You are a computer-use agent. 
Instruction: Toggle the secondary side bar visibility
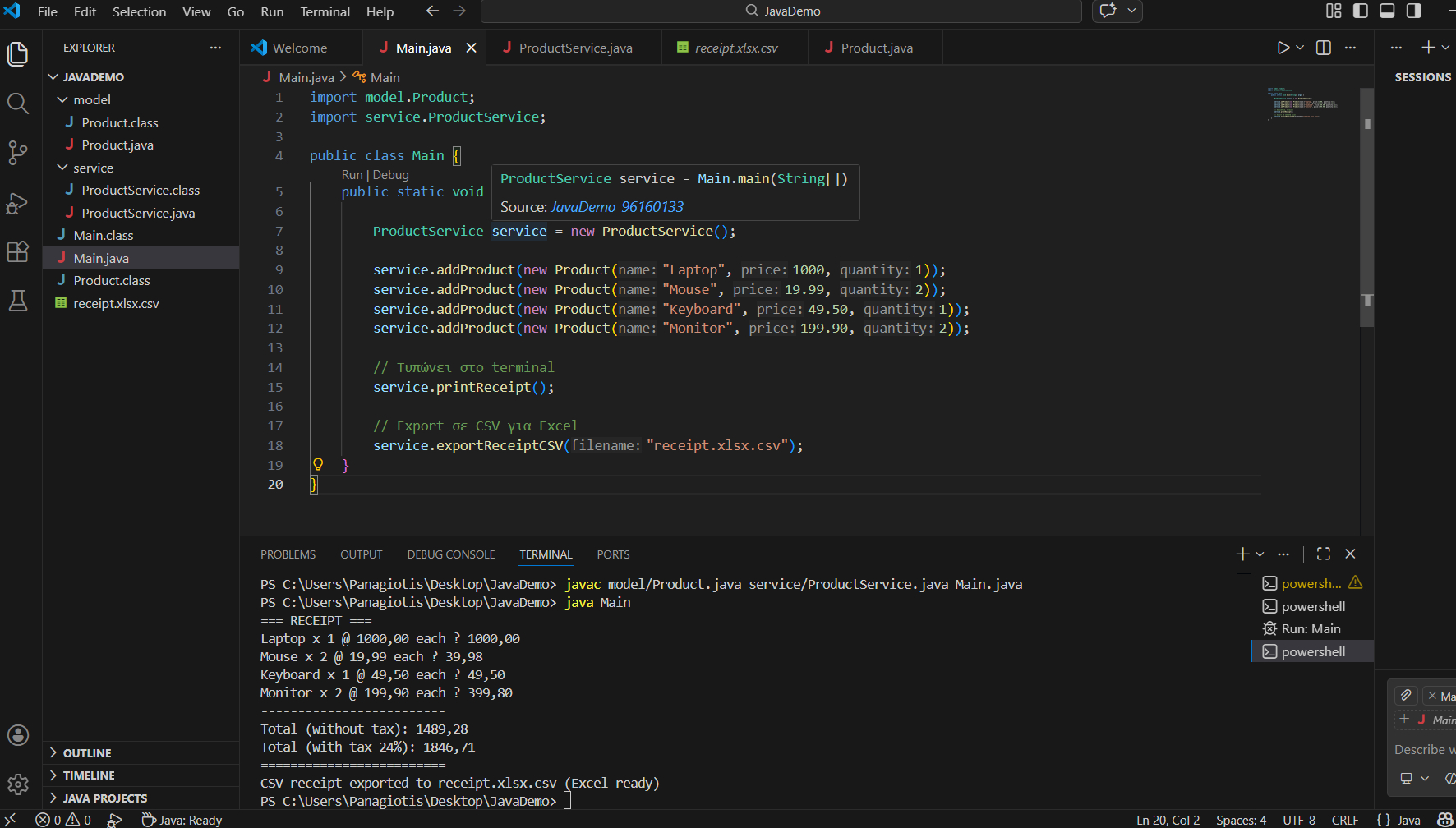coord(1414,11)
